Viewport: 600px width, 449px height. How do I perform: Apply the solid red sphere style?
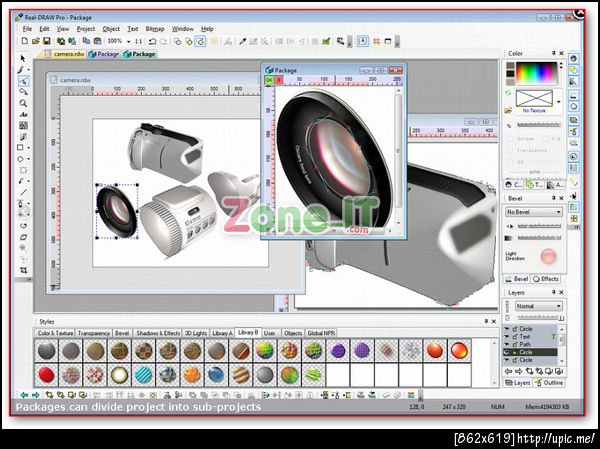click(x=46, y=376)
